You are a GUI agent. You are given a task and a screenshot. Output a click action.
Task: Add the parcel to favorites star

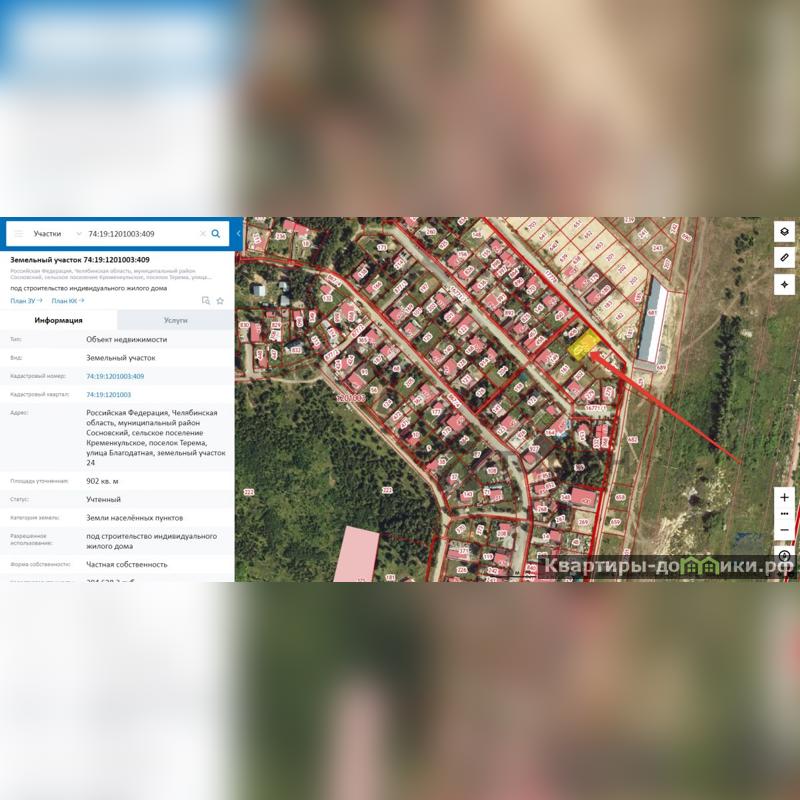pyautogui.click(x=220, y=300)
